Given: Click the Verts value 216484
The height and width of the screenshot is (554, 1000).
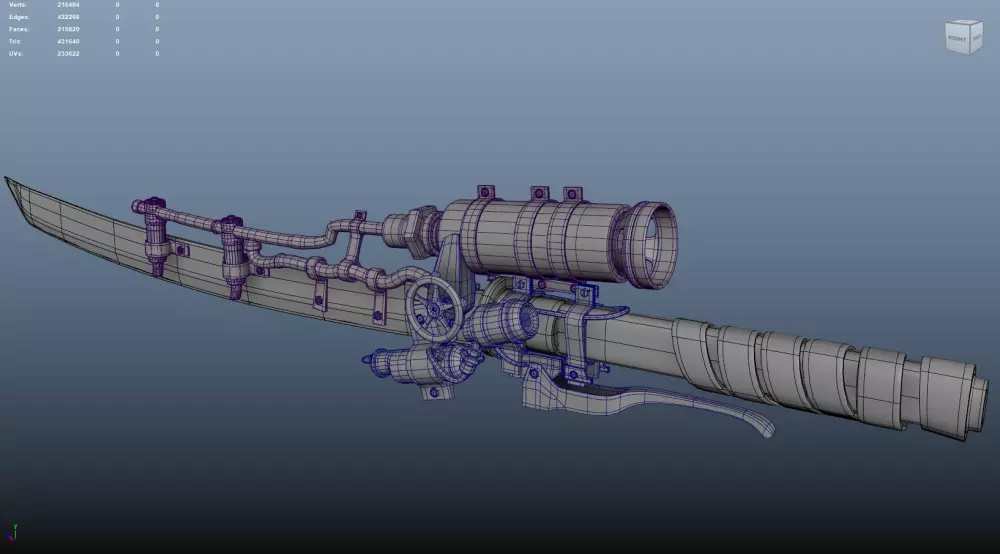Looking at the screenshot, I should point(68,4).
